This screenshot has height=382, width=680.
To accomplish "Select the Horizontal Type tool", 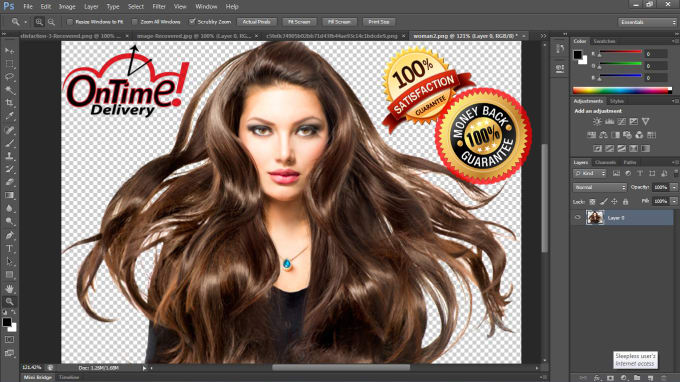I will [9, 248].
